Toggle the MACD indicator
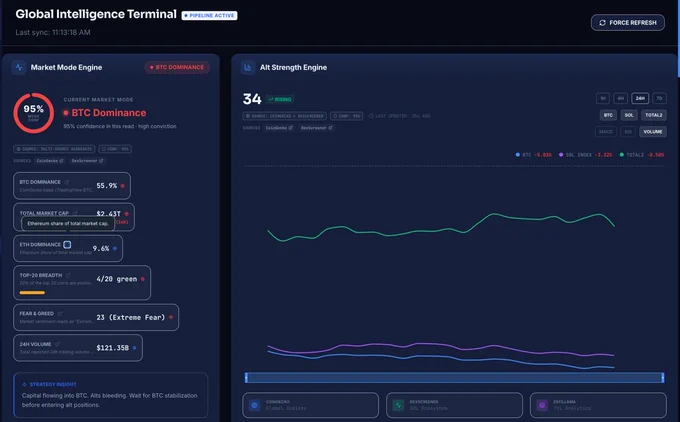Viewport: 680px width, 422px height. coord(606,131)
